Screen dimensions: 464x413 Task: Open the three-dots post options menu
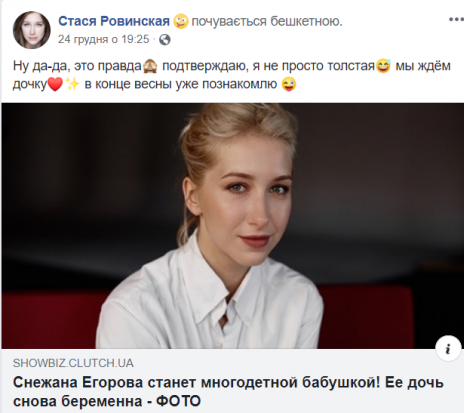pyautogui.click(x=456, y=20)
